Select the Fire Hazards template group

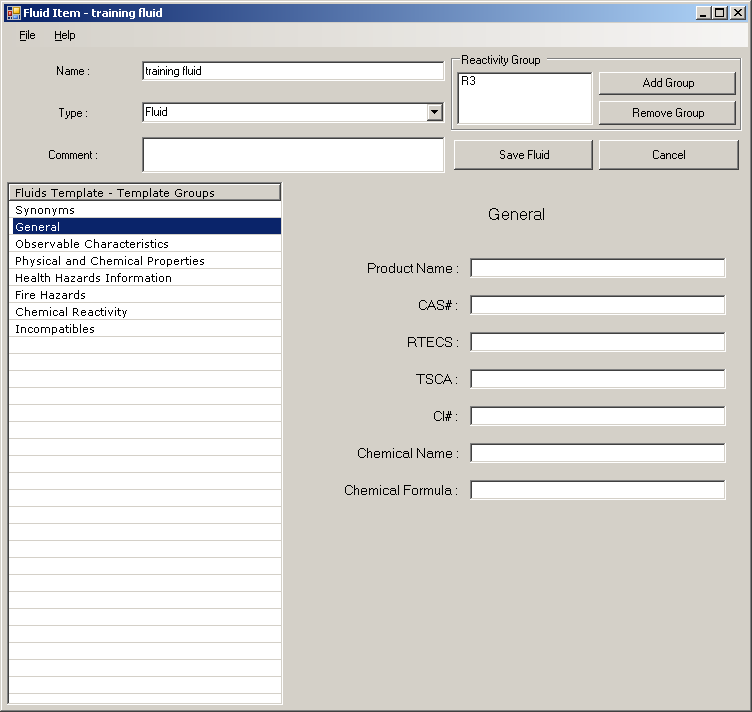(50, 295)
